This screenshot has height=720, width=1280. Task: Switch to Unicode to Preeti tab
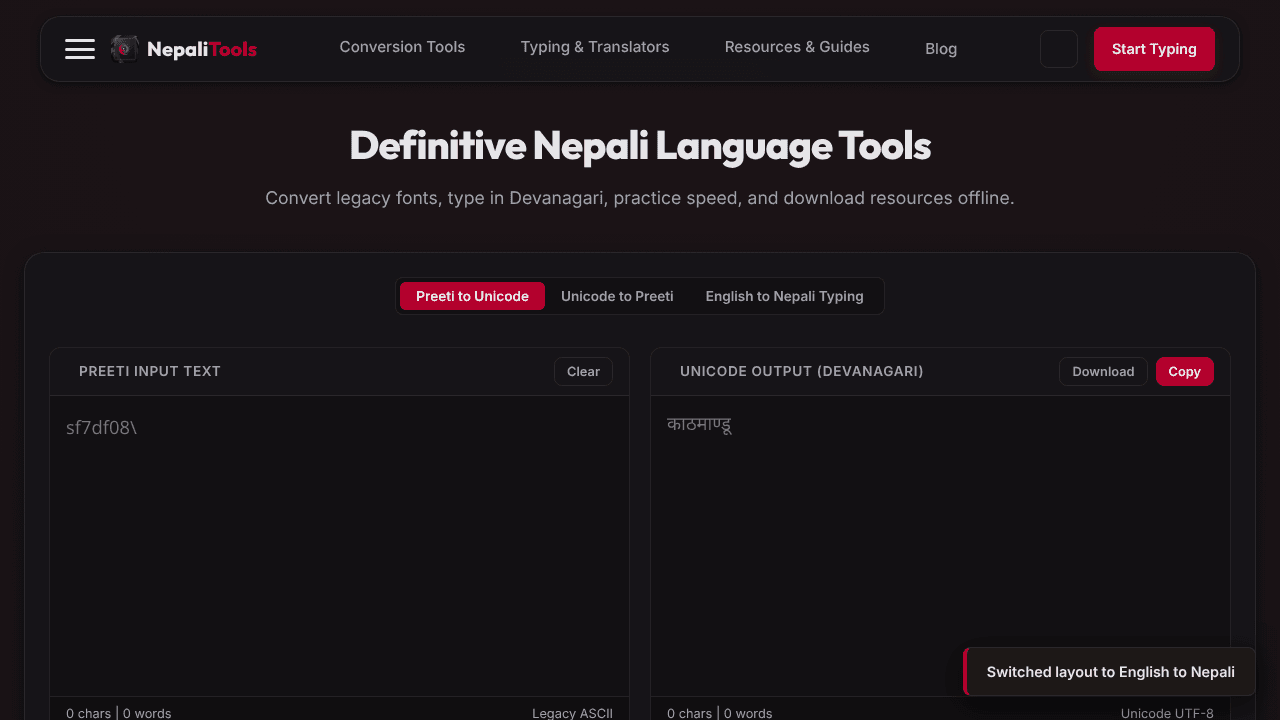(x=617, y=296)
